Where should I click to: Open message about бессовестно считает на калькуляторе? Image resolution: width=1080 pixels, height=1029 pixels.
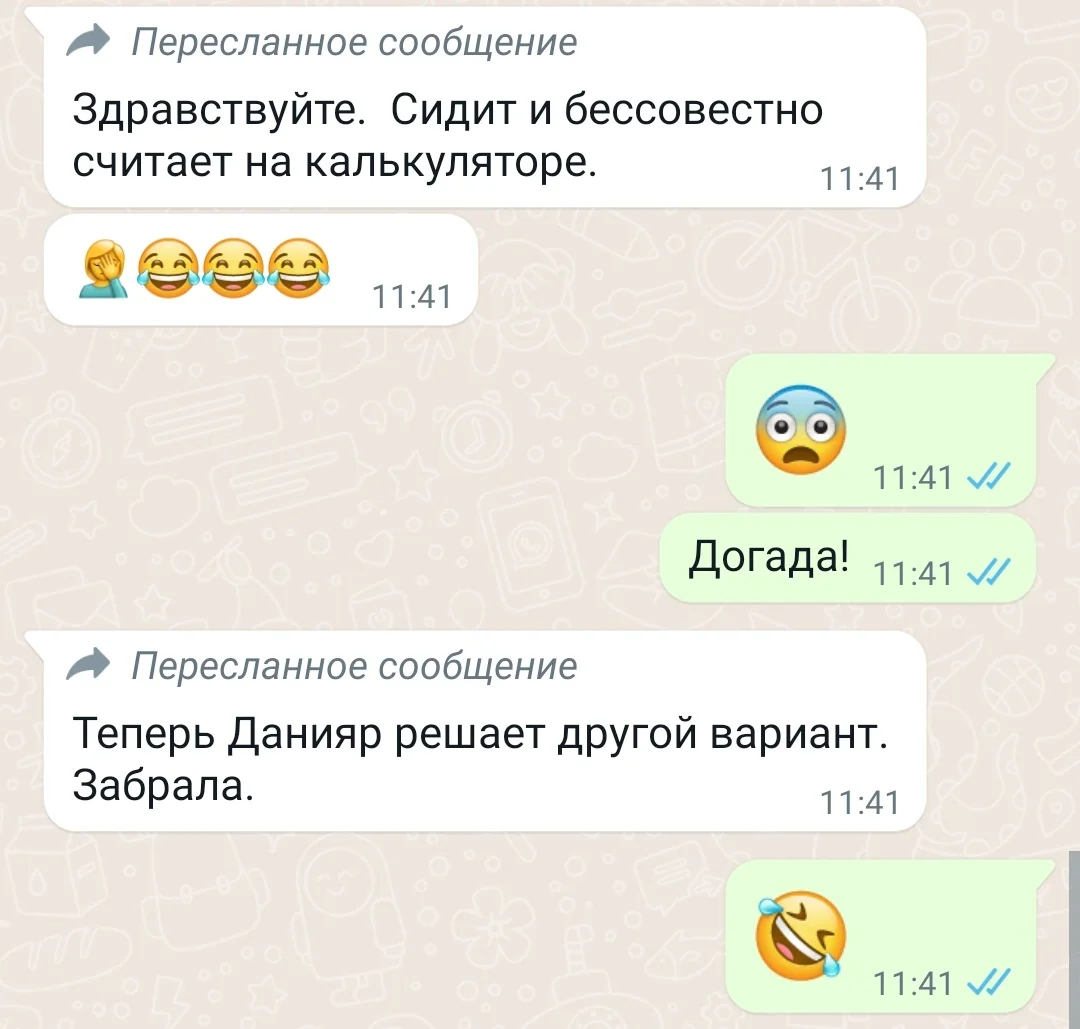click(x=485, y=108)
